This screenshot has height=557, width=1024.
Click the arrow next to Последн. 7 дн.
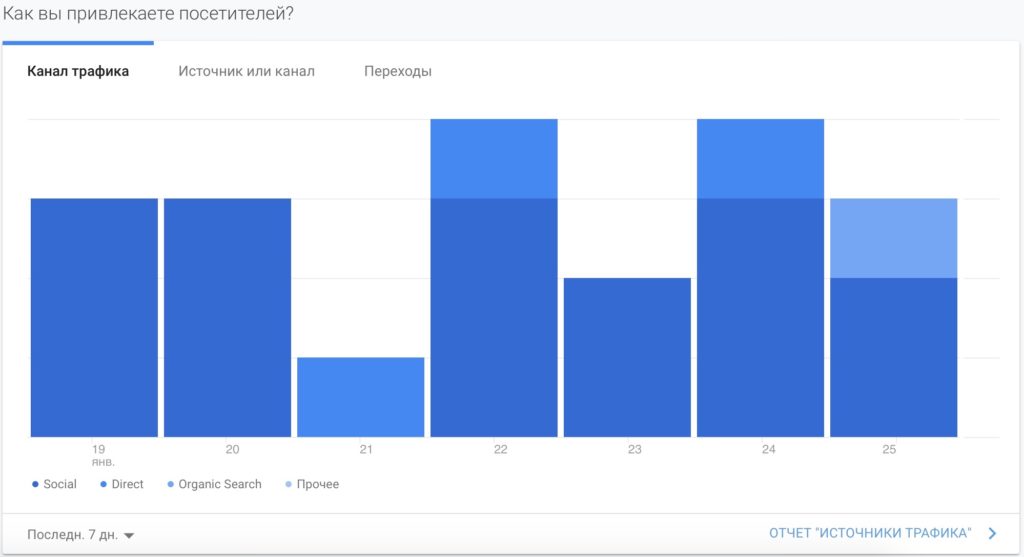(129, 535)
